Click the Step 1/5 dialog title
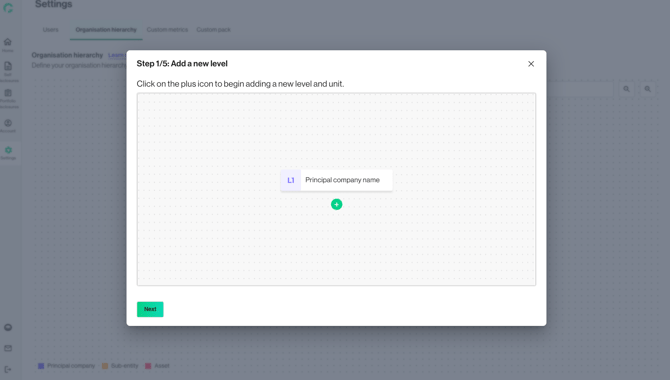The width and height of the screenshot is (670, 380). [182, 64]
